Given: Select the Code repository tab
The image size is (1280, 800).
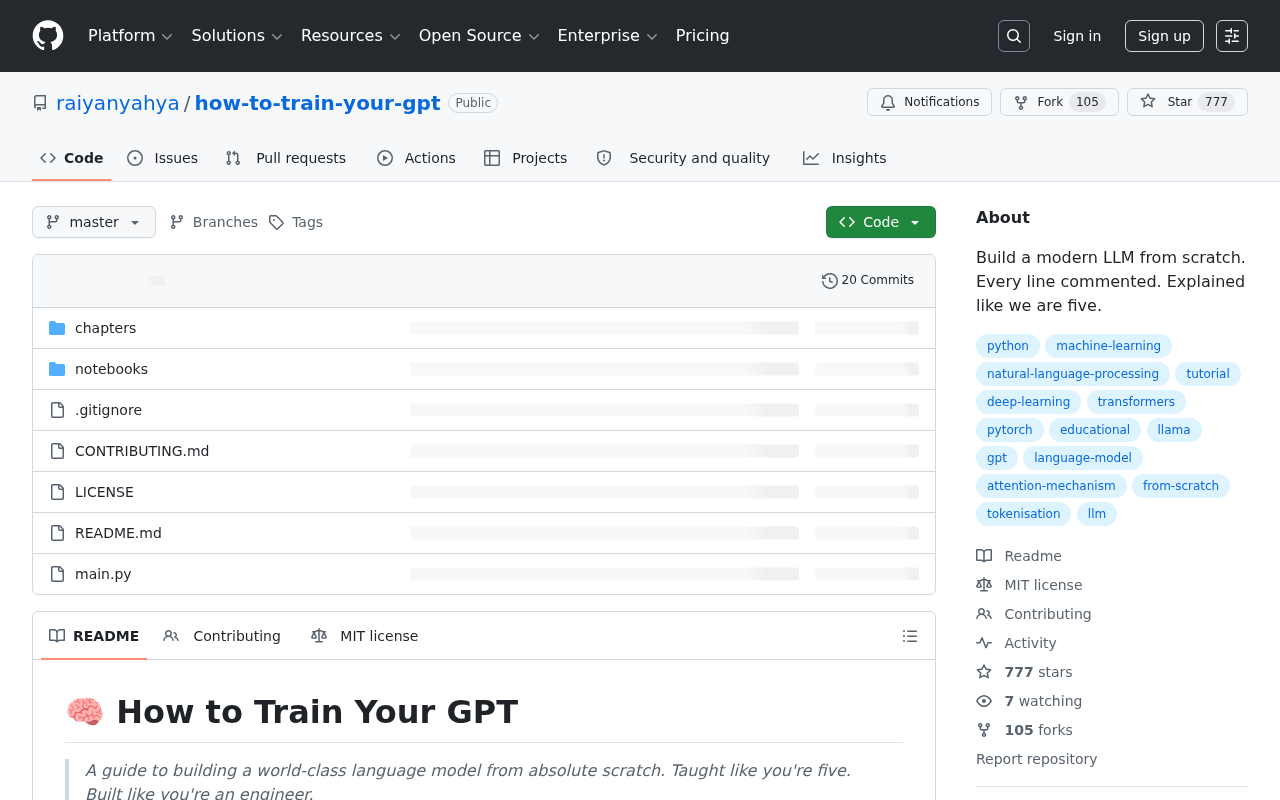Looking at the screenshot, I should pyautogui.click(x=72, y=158).
